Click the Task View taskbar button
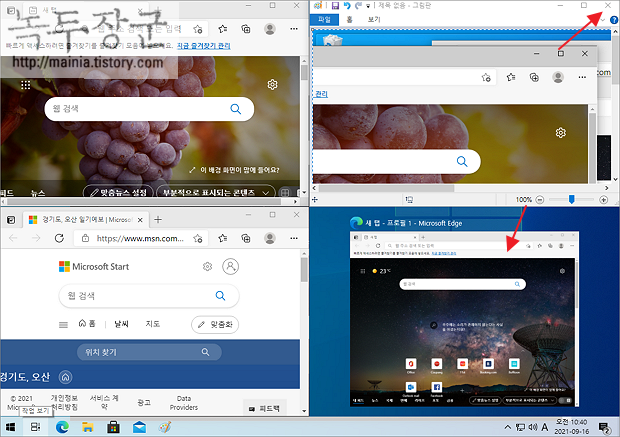Screen dimensions: 620x437 pos(36,427)
